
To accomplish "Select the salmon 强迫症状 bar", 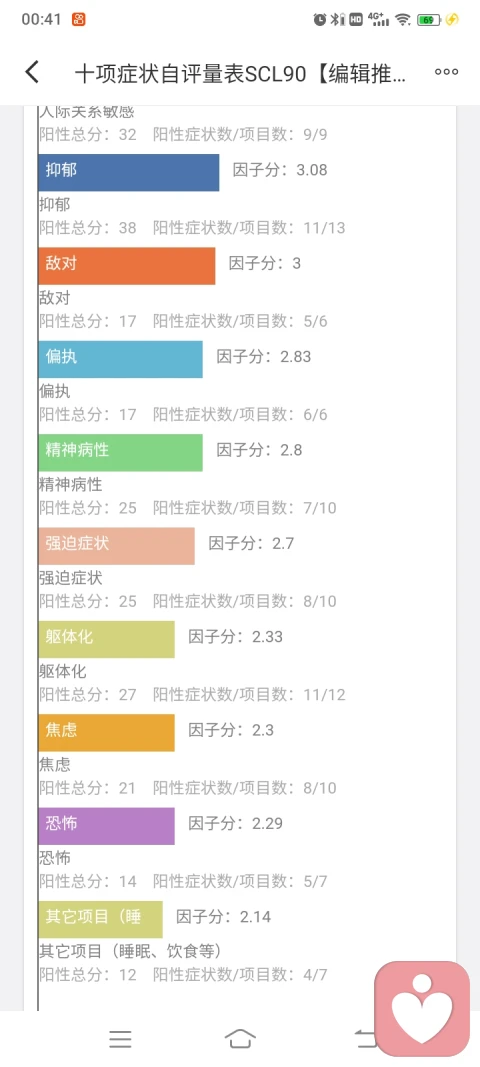I will click(x=116, y=545).
